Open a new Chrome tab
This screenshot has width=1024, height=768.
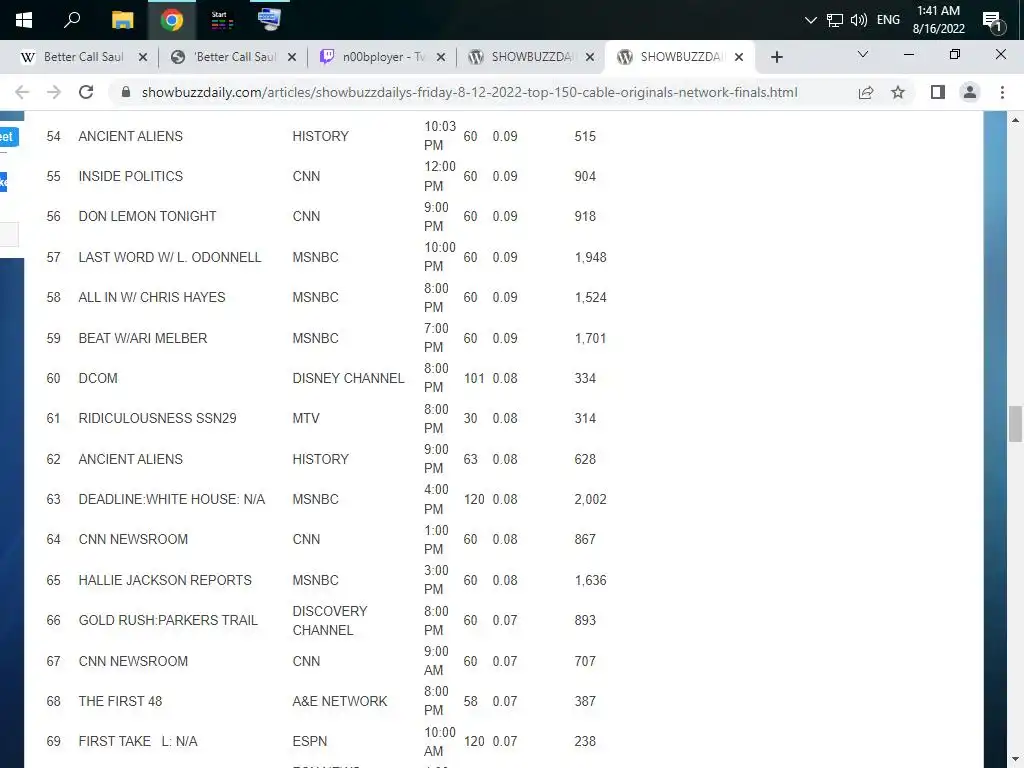[776, 57]
